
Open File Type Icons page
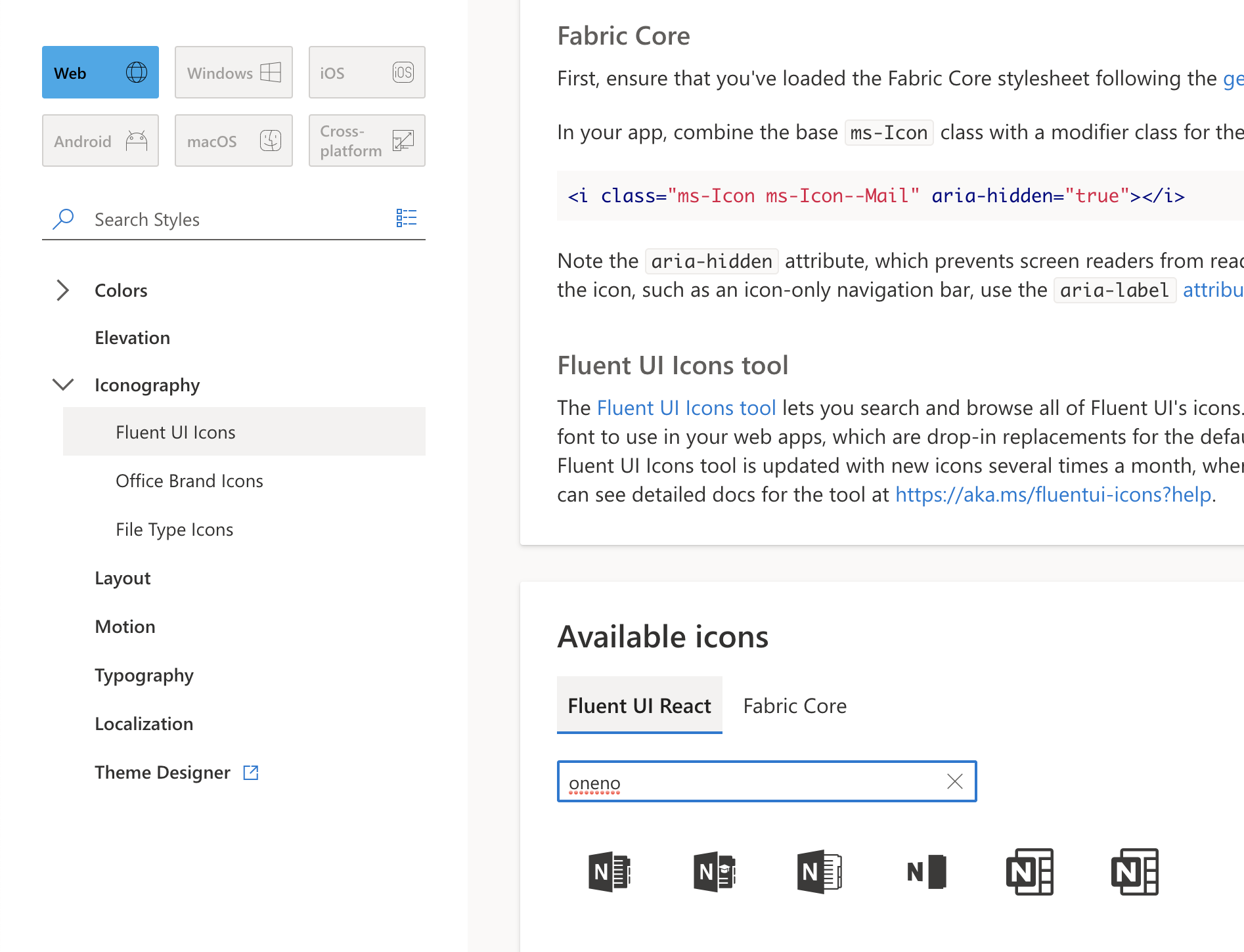coord(174,530)
